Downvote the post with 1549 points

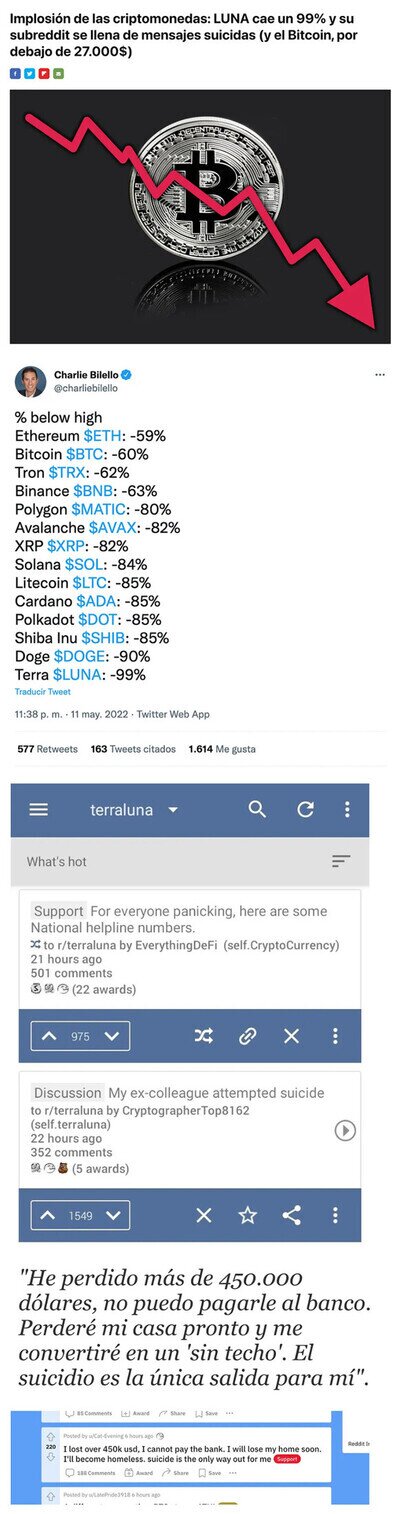114,1215
